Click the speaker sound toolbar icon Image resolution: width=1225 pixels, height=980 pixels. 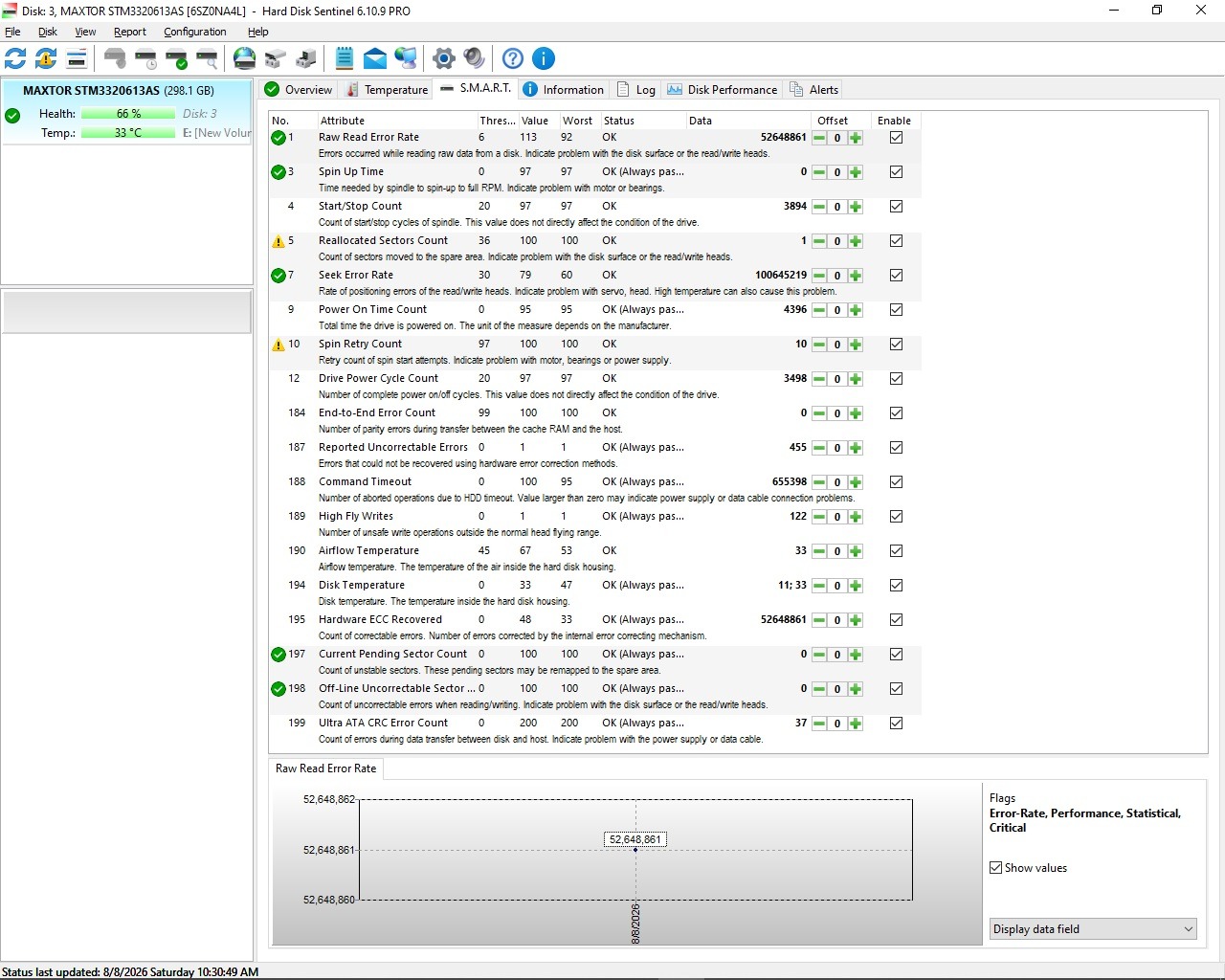[x=475, y=58]
